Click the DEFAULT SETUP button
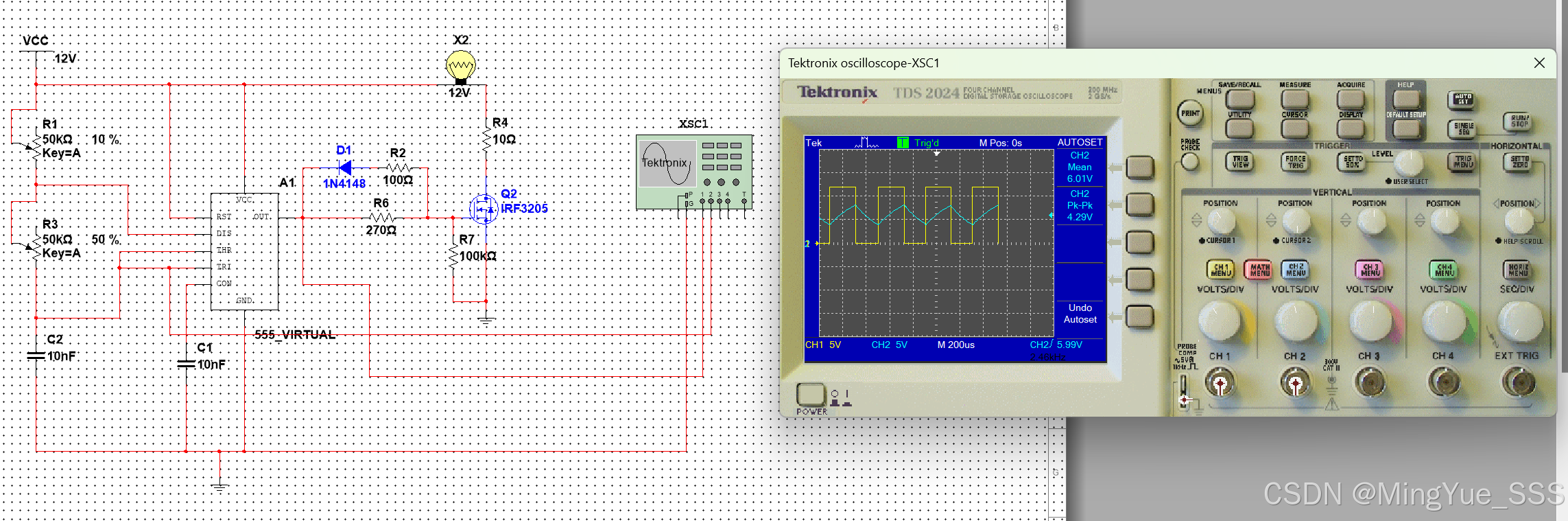The height and width of the screenshot is (521, 1568). (1405, 128)
